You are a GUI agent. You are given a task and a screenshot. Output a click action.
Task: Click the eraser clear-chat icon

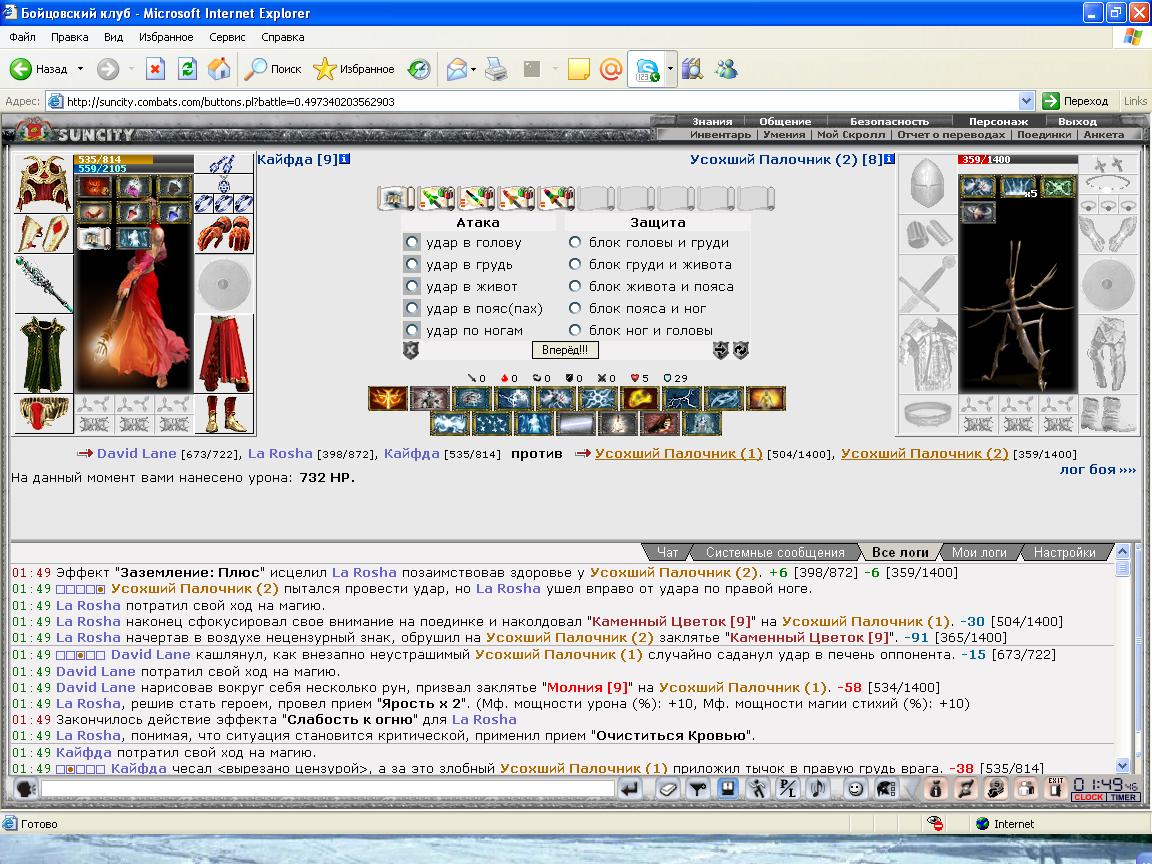pos(668,789)
